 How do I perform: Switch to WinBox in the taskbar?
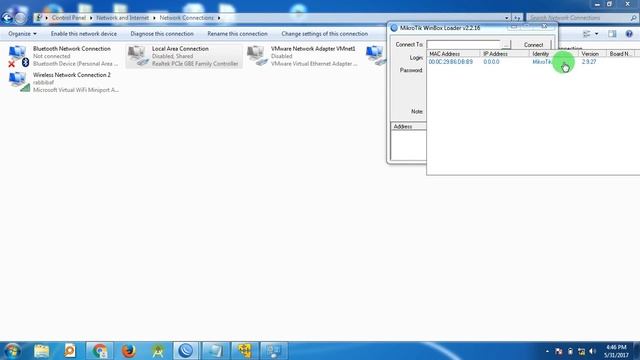186,351
